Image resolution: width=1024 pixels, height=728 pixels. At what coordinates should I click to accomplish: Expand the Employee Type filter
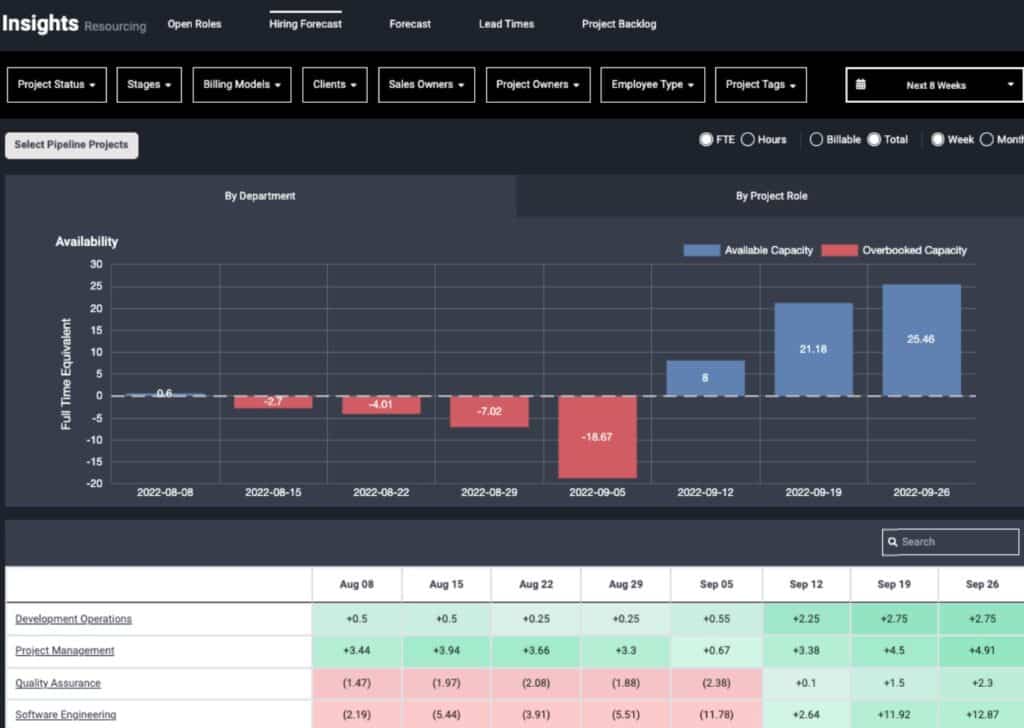click(x=653, y=85)
